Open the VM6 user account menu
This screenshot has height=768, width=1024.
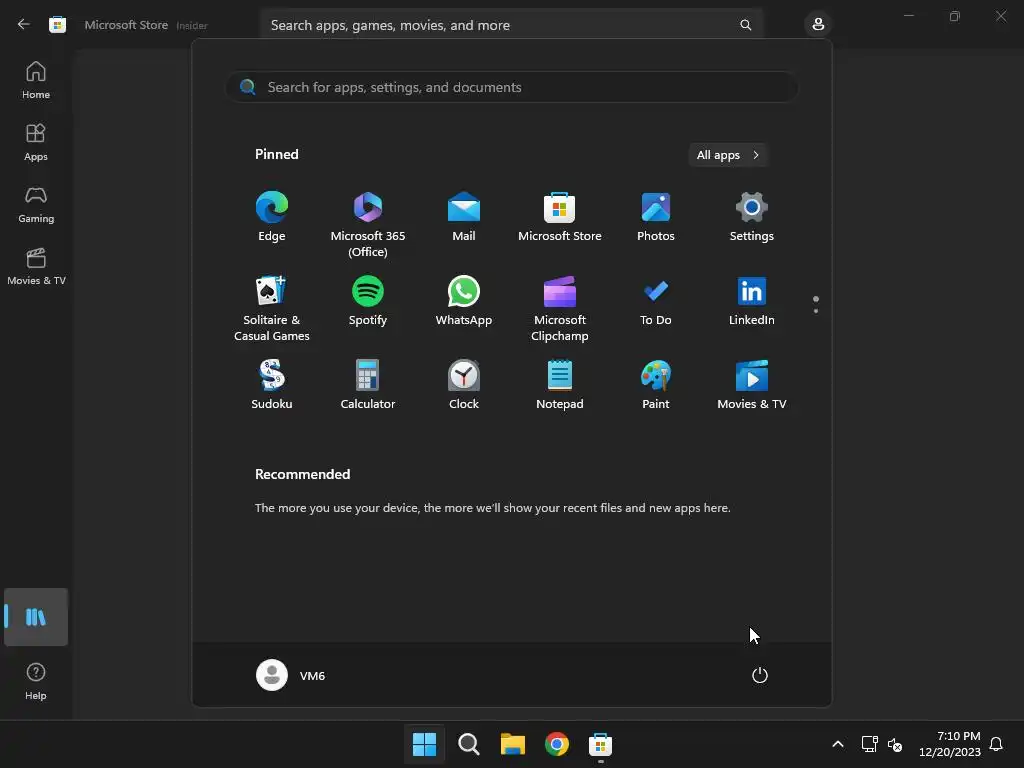click(291, 675)
